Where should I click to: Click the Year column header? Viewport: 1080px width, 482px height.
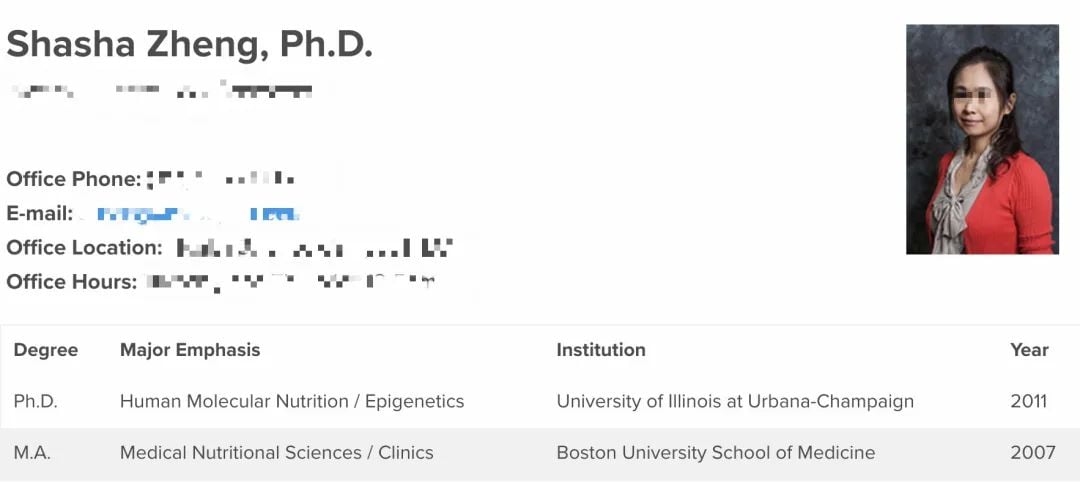[x=1029, y=350]
